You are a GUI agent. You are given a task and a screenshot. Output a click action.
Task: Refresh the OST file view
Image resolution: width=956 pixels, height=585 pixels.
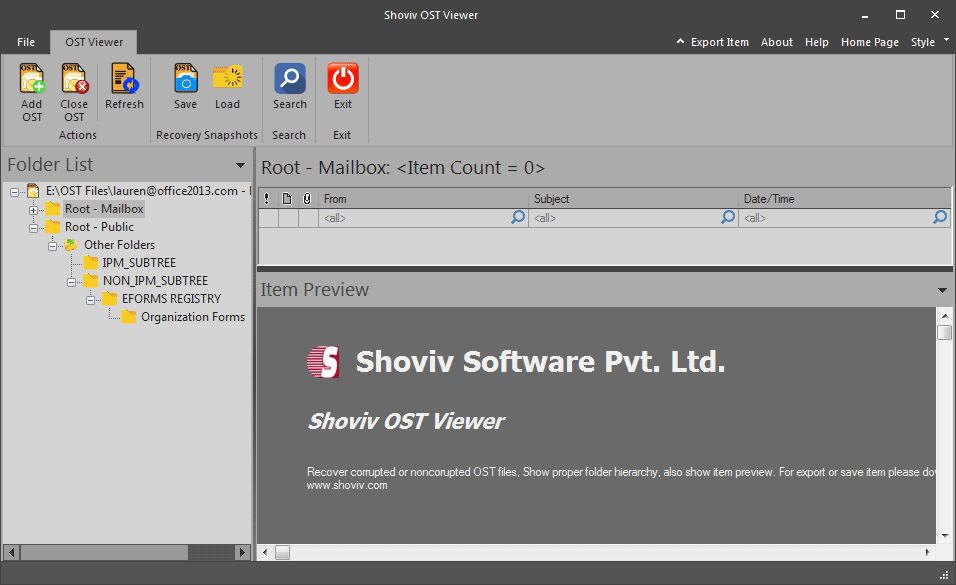124,86
